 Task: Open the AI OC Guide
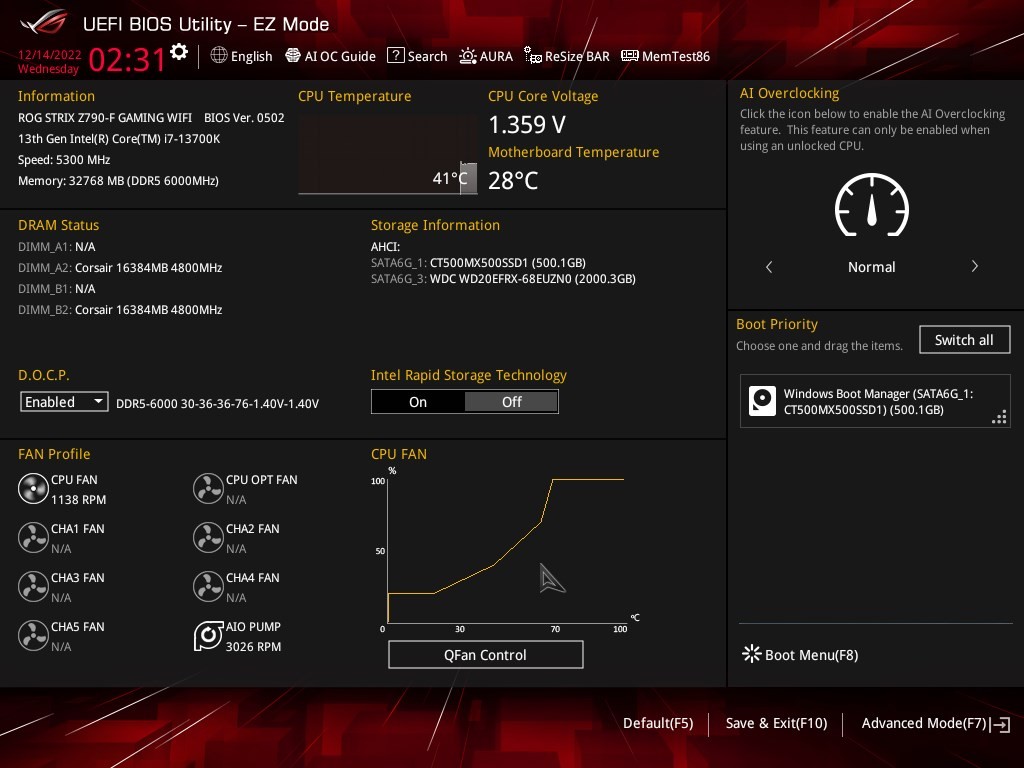tap(330, 56)
